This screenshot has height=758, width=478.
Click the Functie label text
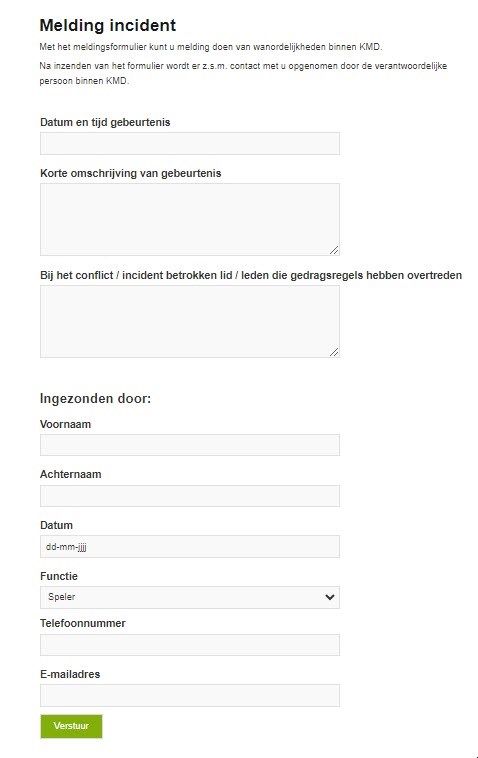pos(58,576)
